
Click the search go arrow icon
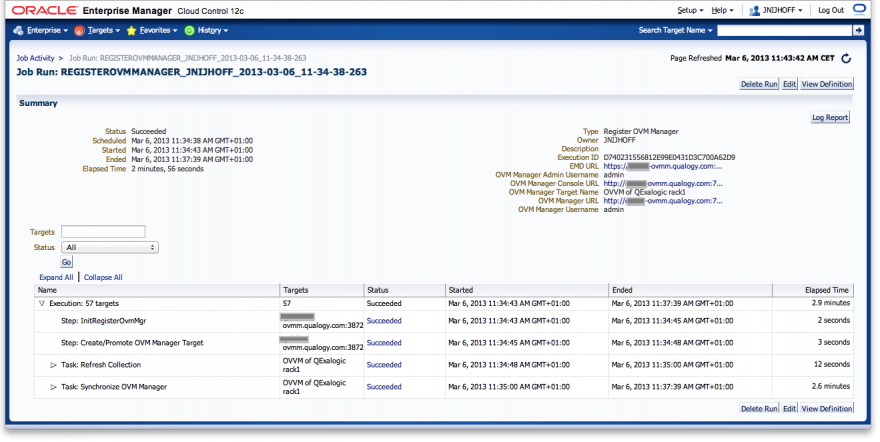point(858,30)
